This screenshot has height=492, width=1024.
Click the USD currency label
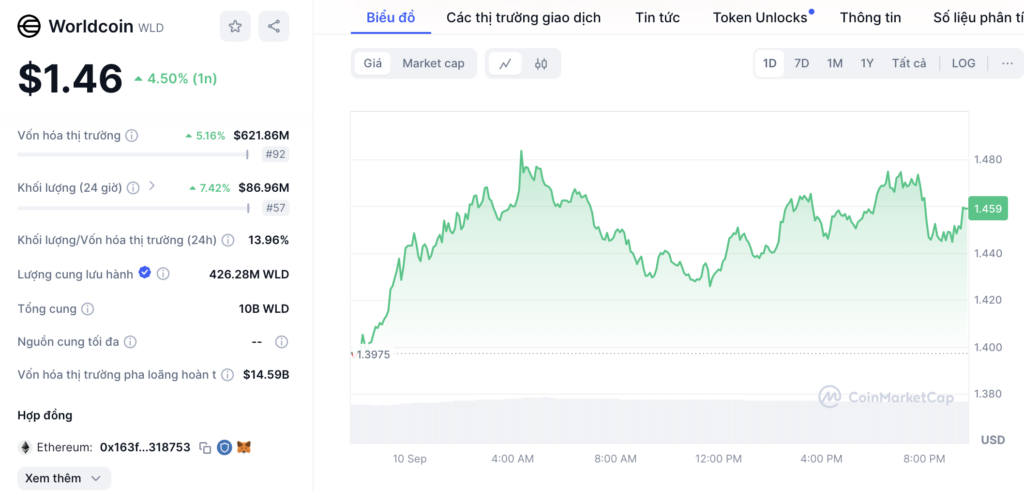pyautogui.click(x=993, y=440)
